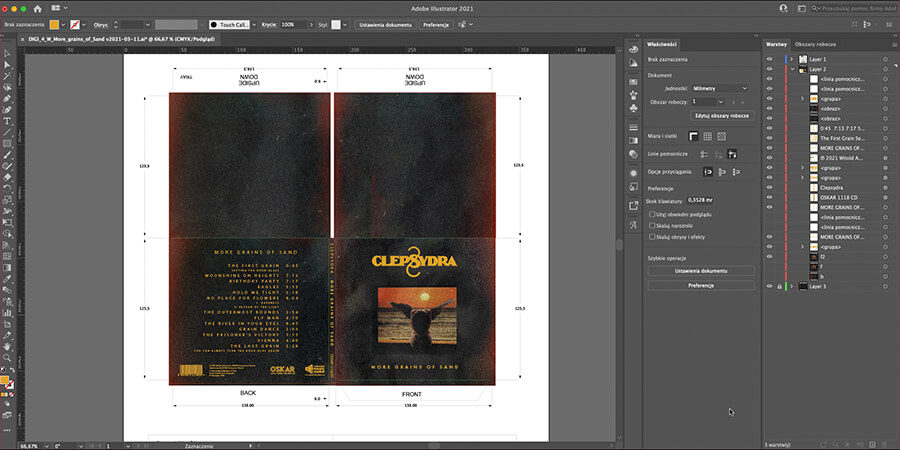Open the Brushes panel icon
Image resolution: width=900 pixels, height=450 pixels.
(x=633, y=95)
